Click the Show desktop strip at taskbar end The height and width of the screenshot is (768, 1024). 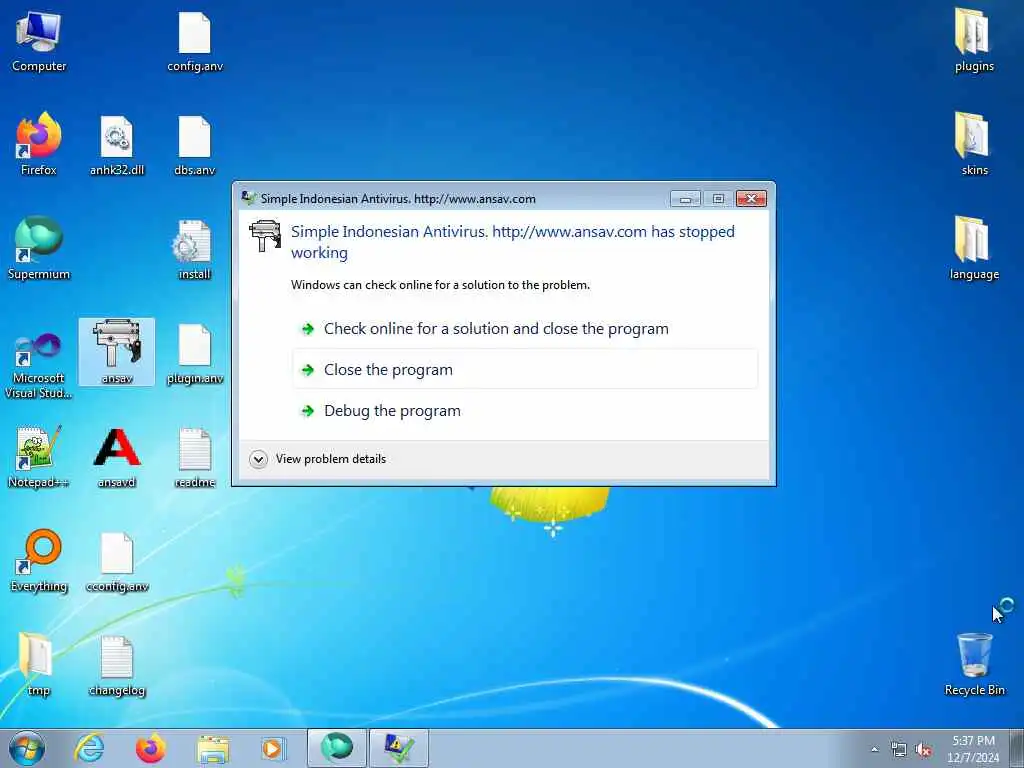(1017, 748)
